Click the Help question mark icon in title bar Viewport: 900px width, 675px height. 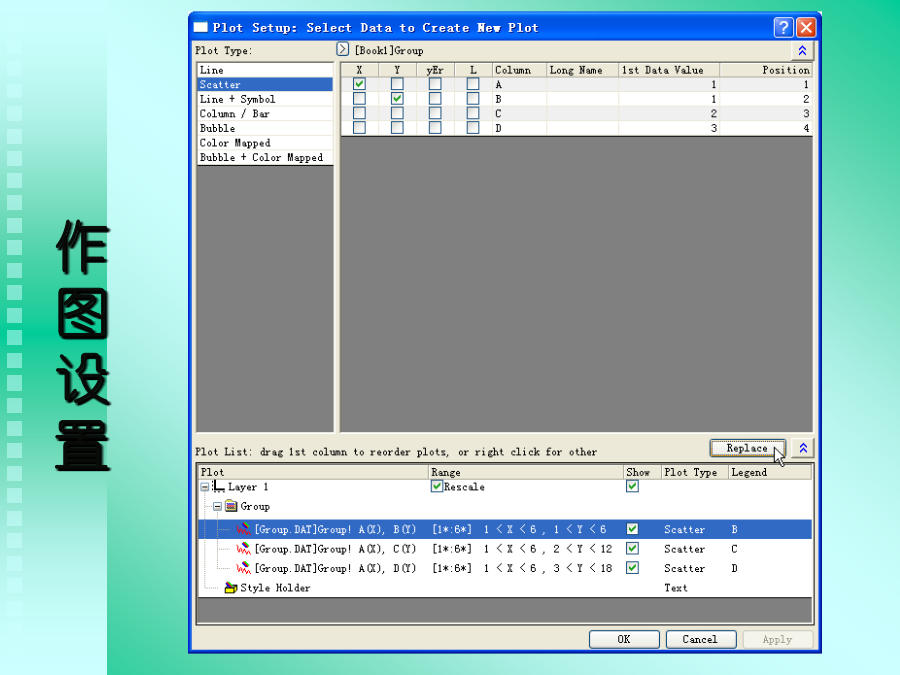click(783, 28)
